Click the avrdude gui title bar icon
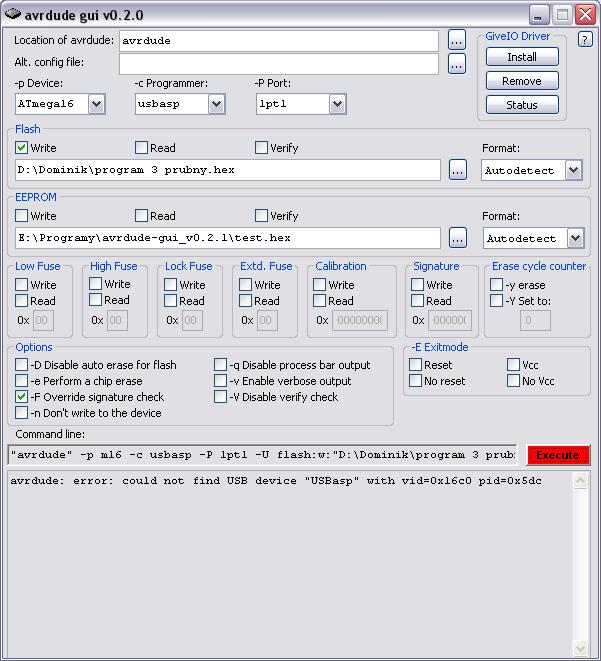 coord(13,14)
